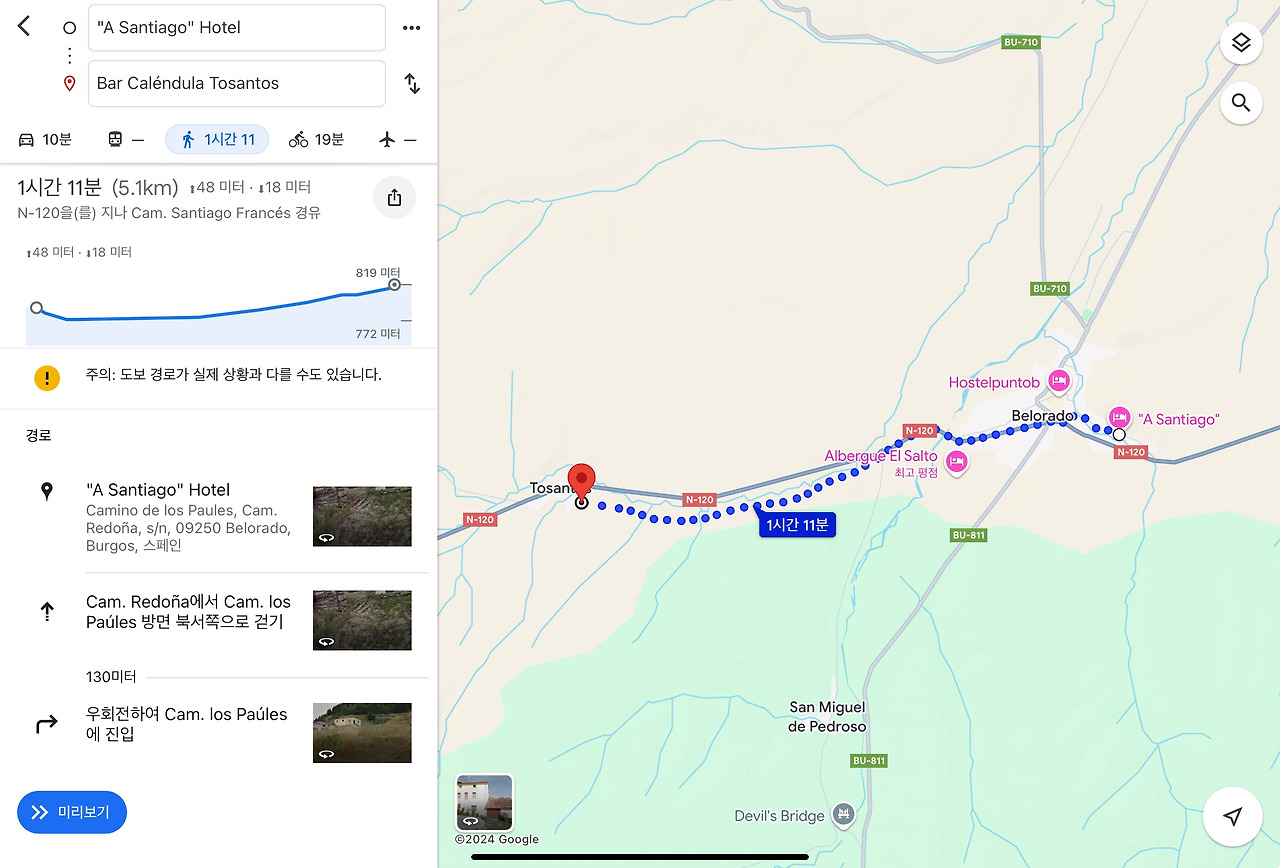
Task: Share the route using the share icon
Action: pos(394,197)
